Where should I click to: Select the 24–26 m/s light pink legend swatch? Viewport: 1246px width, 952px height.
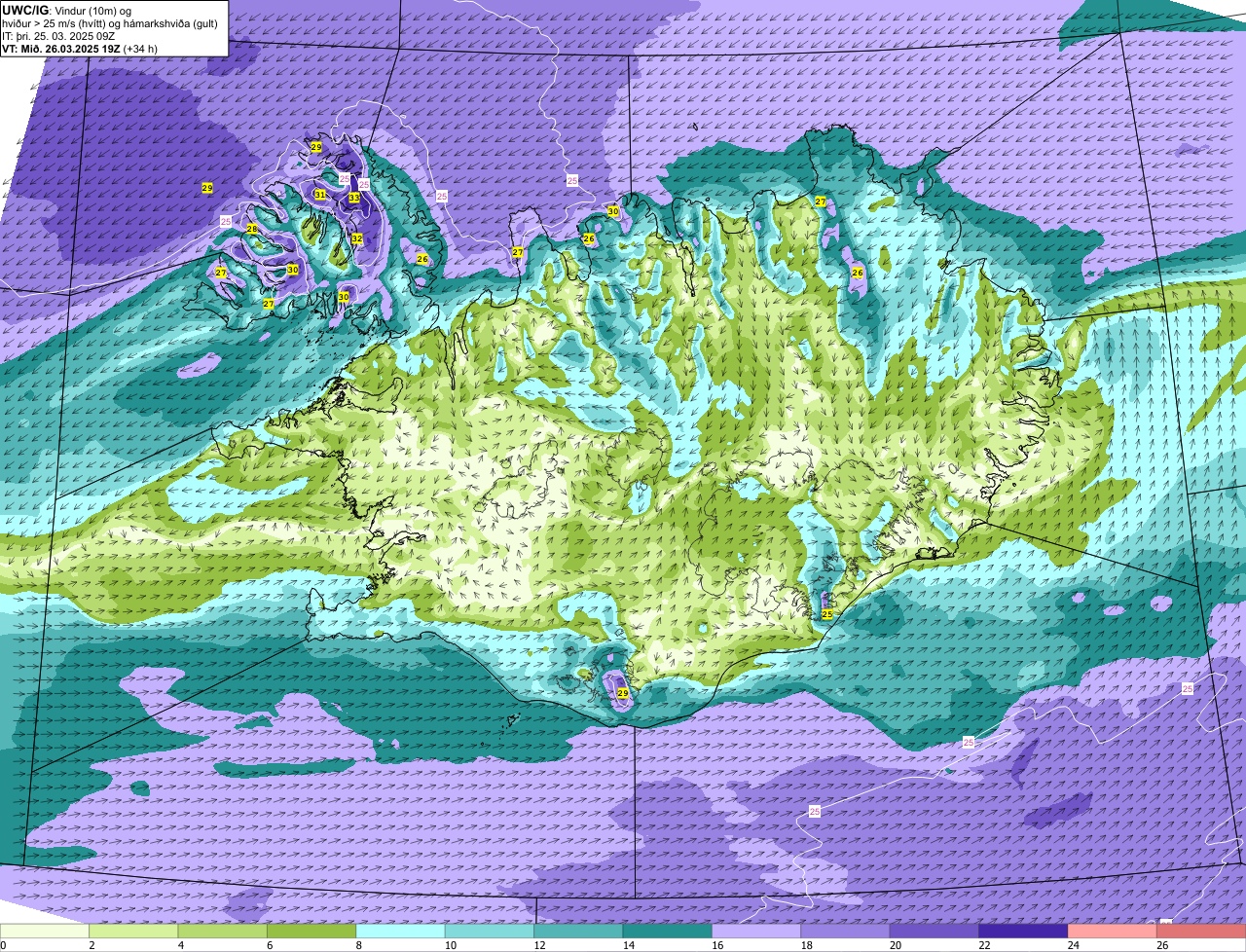1114,931
